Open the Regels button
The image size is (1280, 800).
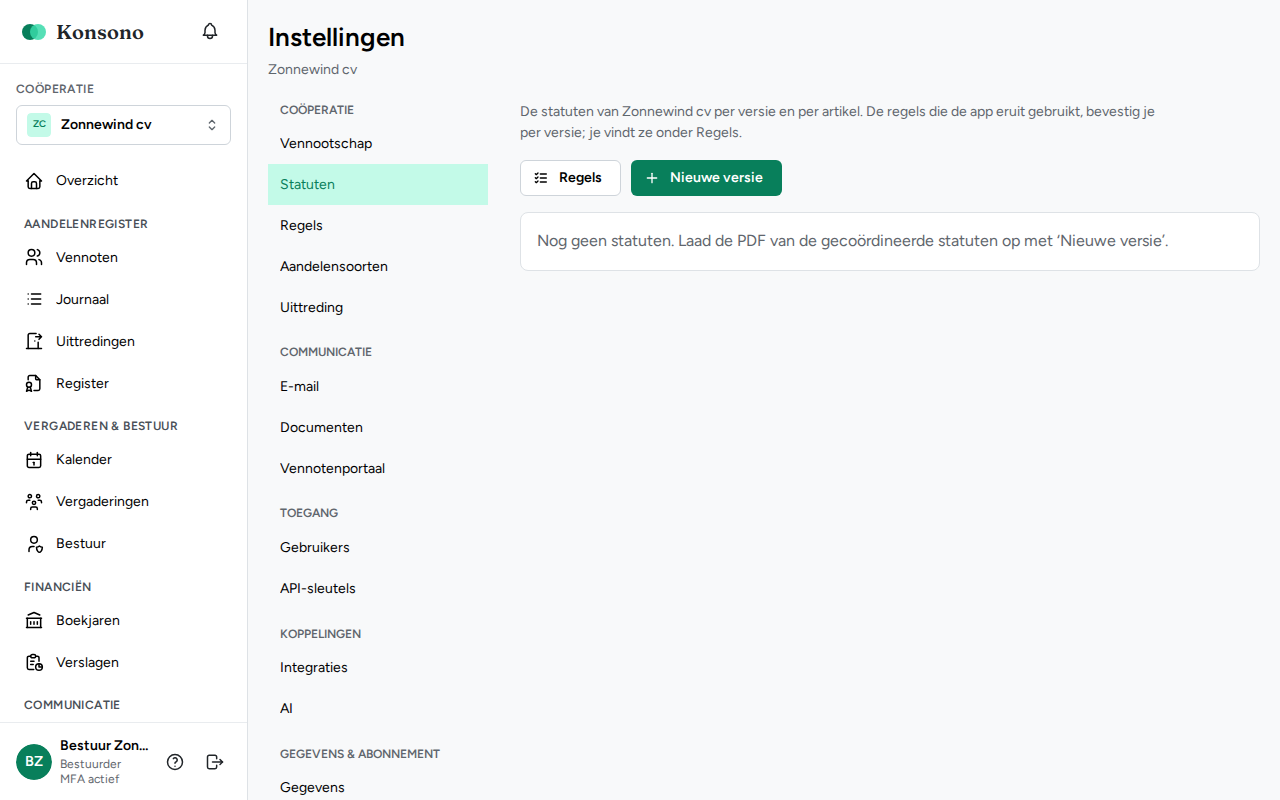point(570,178)
